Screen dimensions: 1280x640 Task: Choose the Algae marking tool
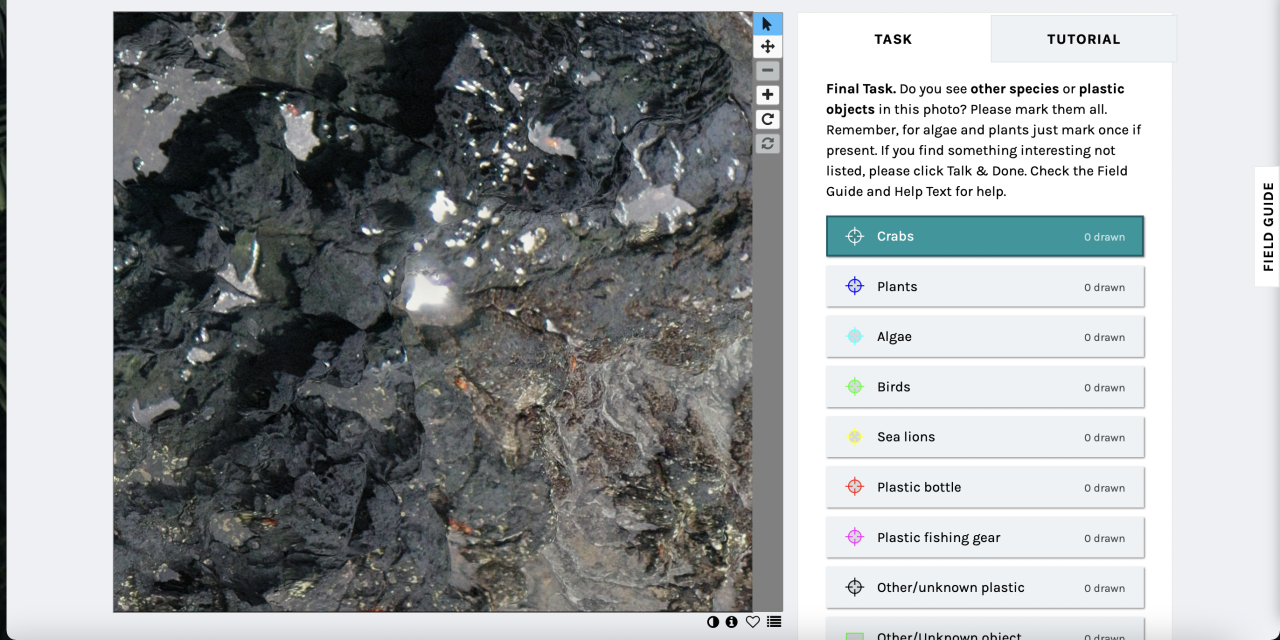coord(984,337)
